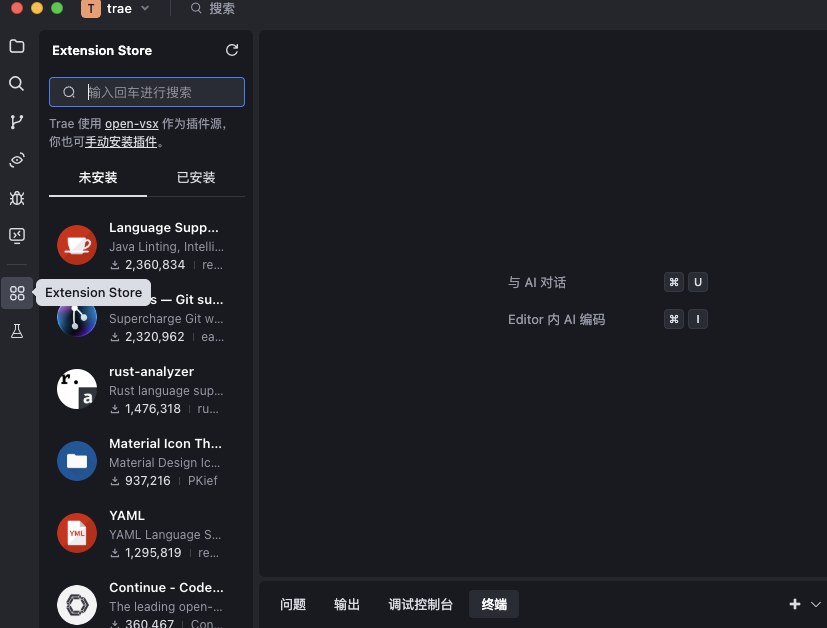Click the trae project name label
Viewport: 827px width, 628px height.
pyautogui.click(x=119, y=8)
